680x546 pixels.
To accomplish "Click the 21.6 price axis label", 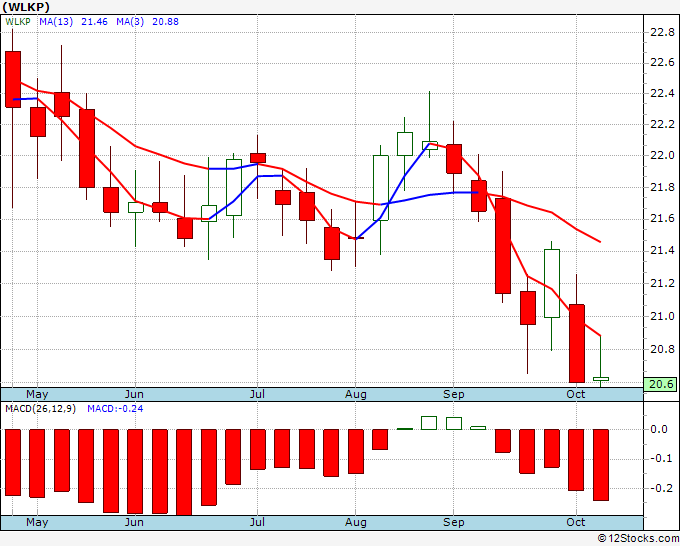I will pyautogui.click(x=662, y=219).
